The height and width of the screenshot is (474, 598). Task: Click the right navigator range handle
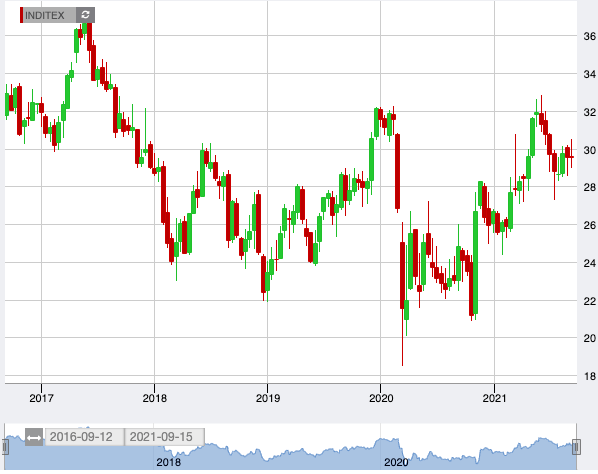click(576, 447)
